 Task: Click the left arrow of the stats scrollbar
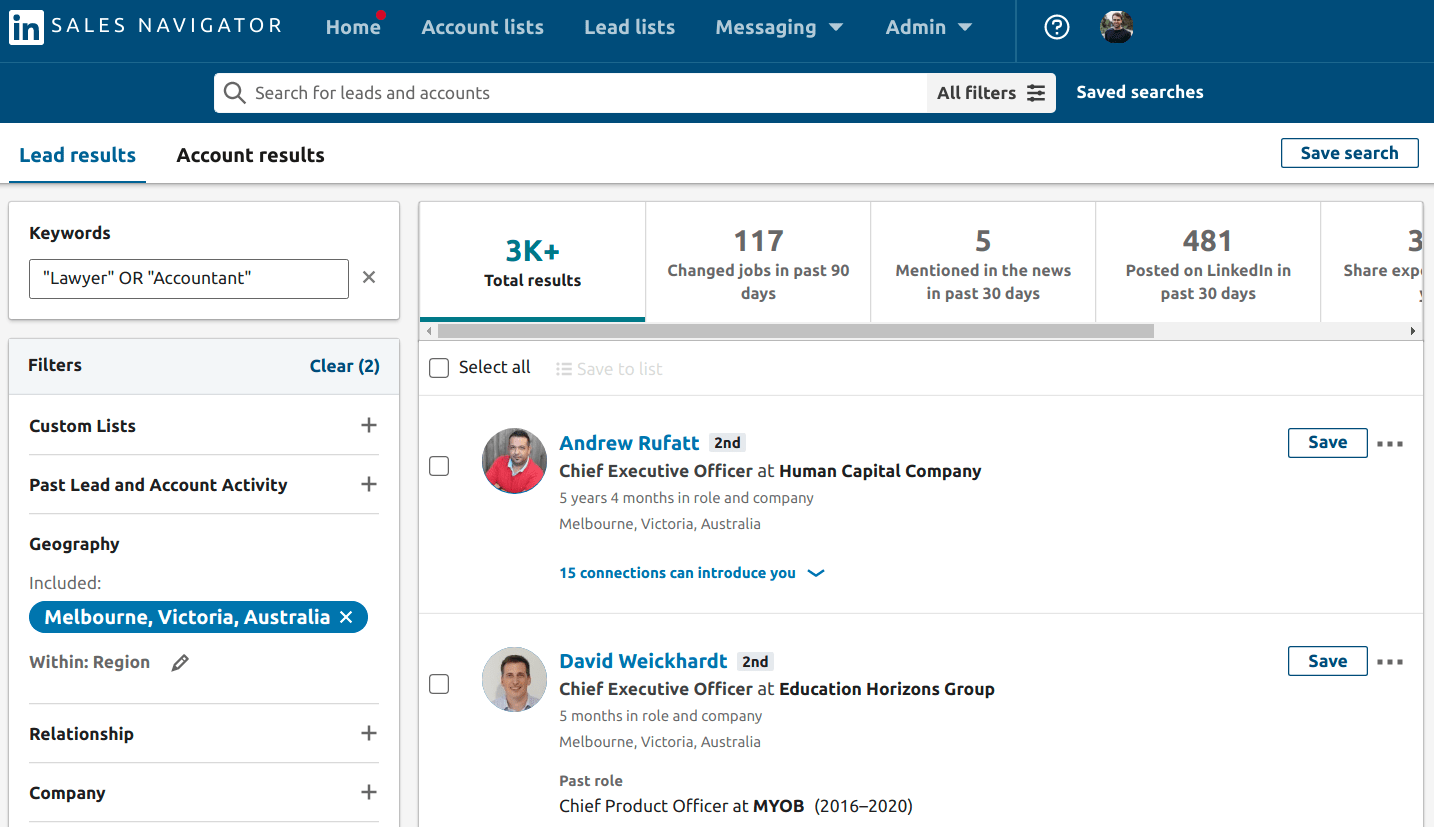(x=429, y=331)
